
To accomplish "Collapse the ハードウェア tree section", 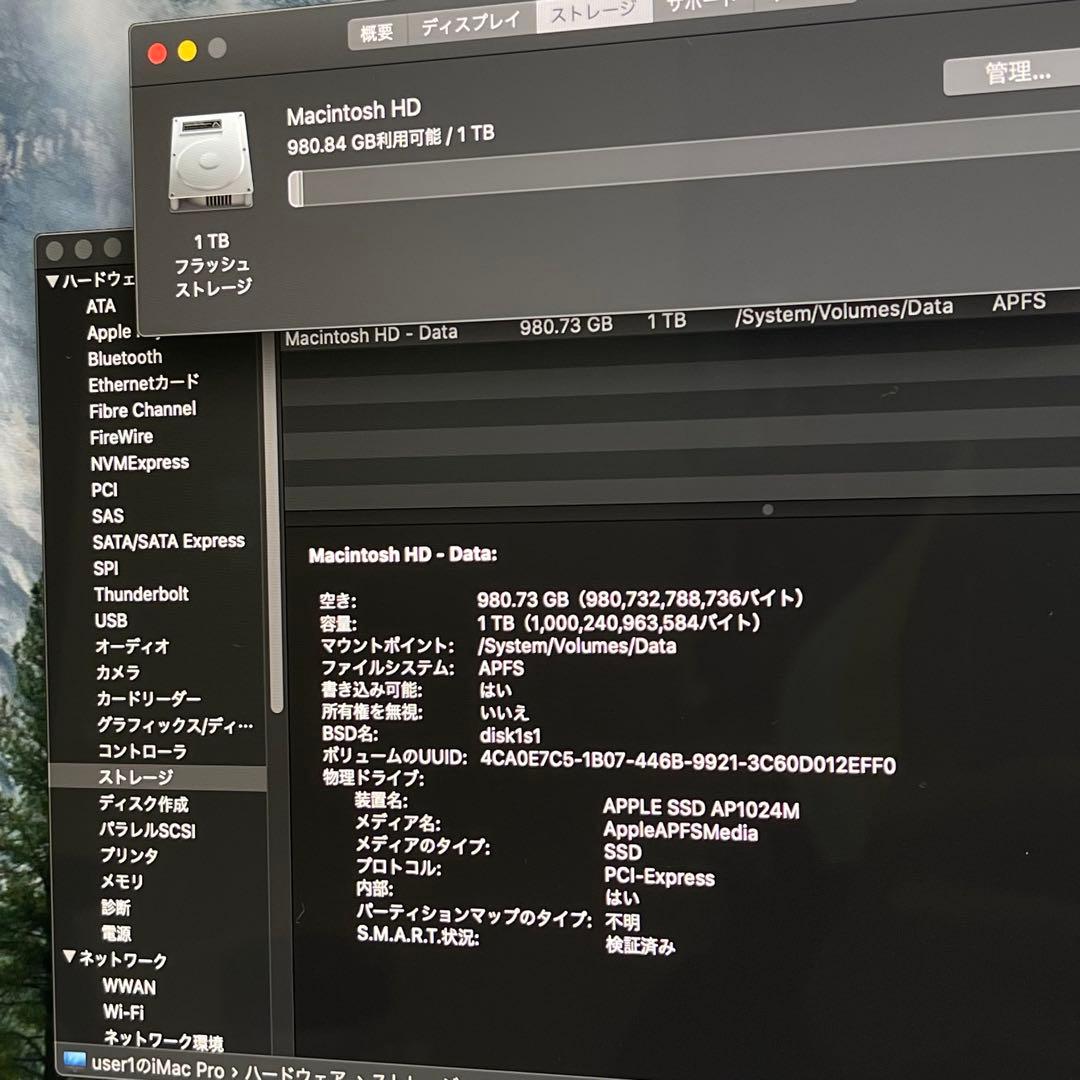I will (52, 281).
